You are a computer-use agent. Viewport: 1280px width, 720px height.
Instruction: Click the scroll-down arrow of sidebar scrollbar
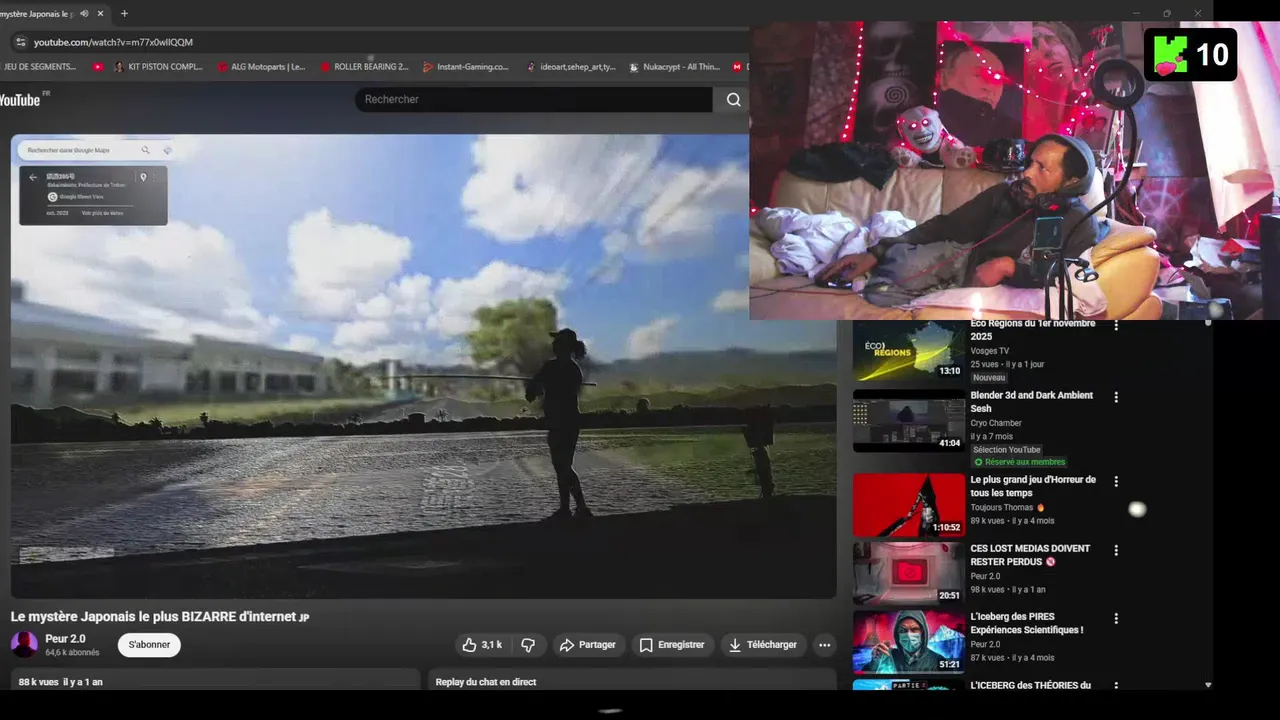1208,685
